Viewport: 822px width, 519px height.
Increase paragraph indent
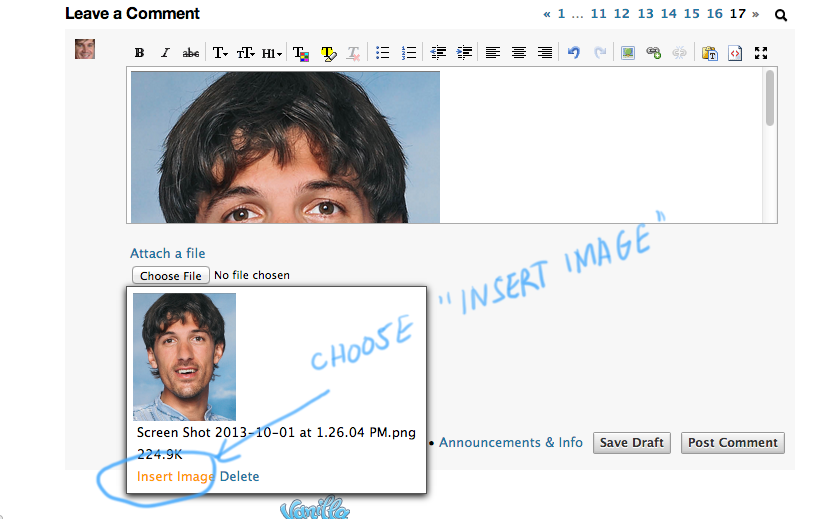464,53
